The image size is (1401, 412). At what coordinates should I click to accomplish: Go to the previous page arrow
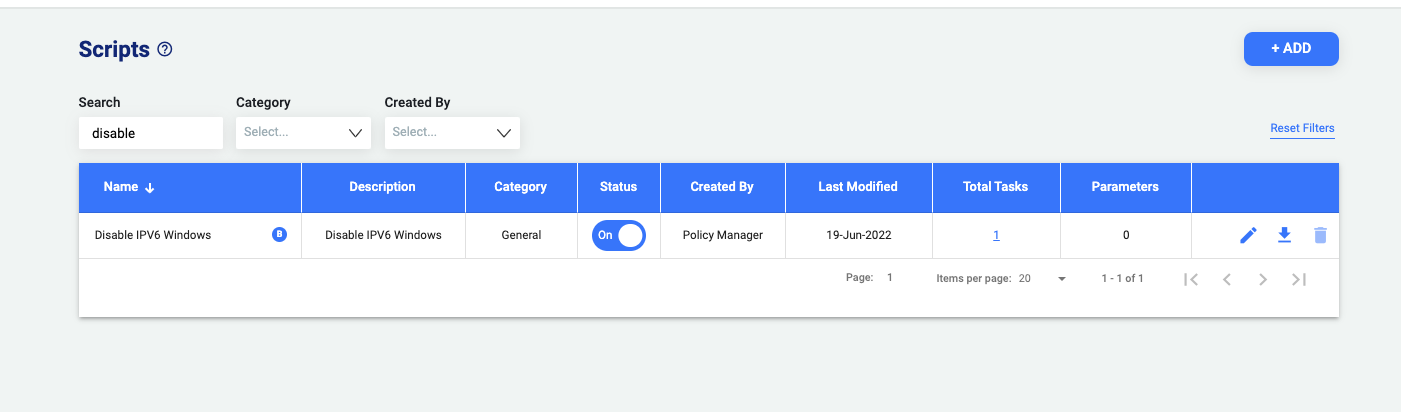coord(1227,280)
